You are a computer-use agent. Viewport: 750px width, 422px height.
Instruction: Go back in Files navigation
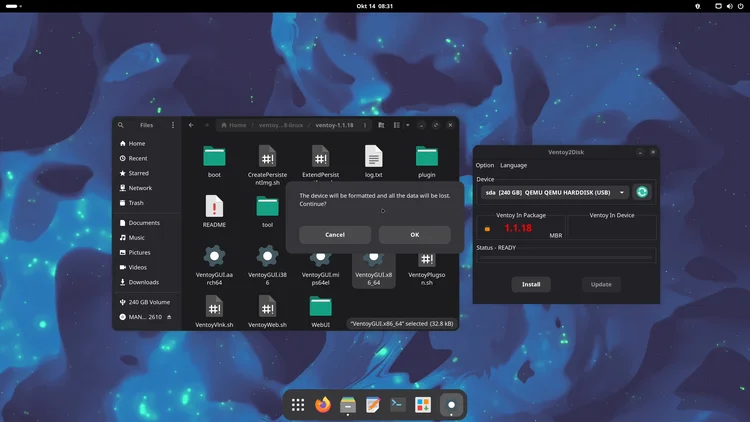point(191,125)
